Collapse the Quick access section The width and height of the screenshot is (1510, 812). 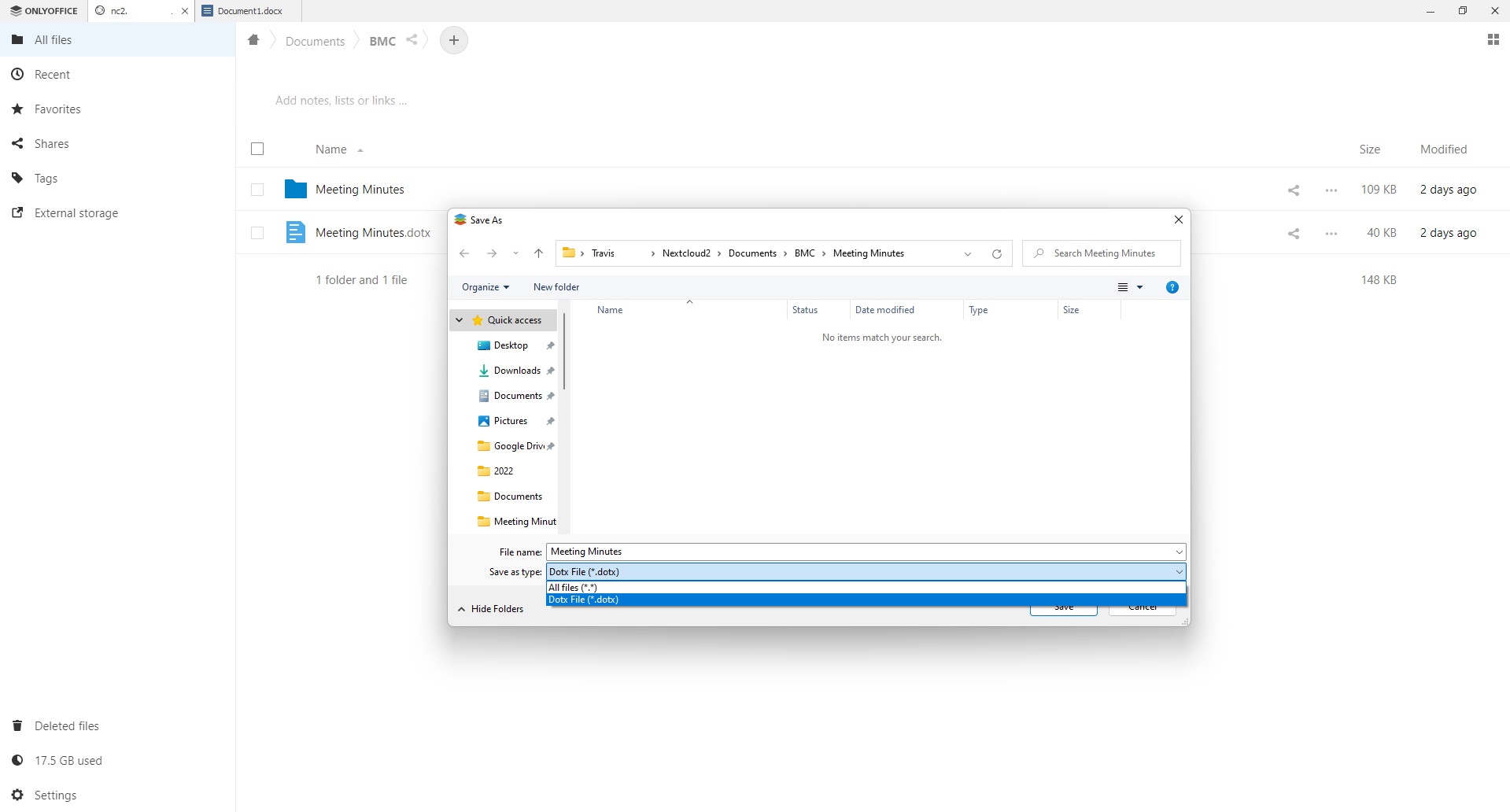(459, 320)
